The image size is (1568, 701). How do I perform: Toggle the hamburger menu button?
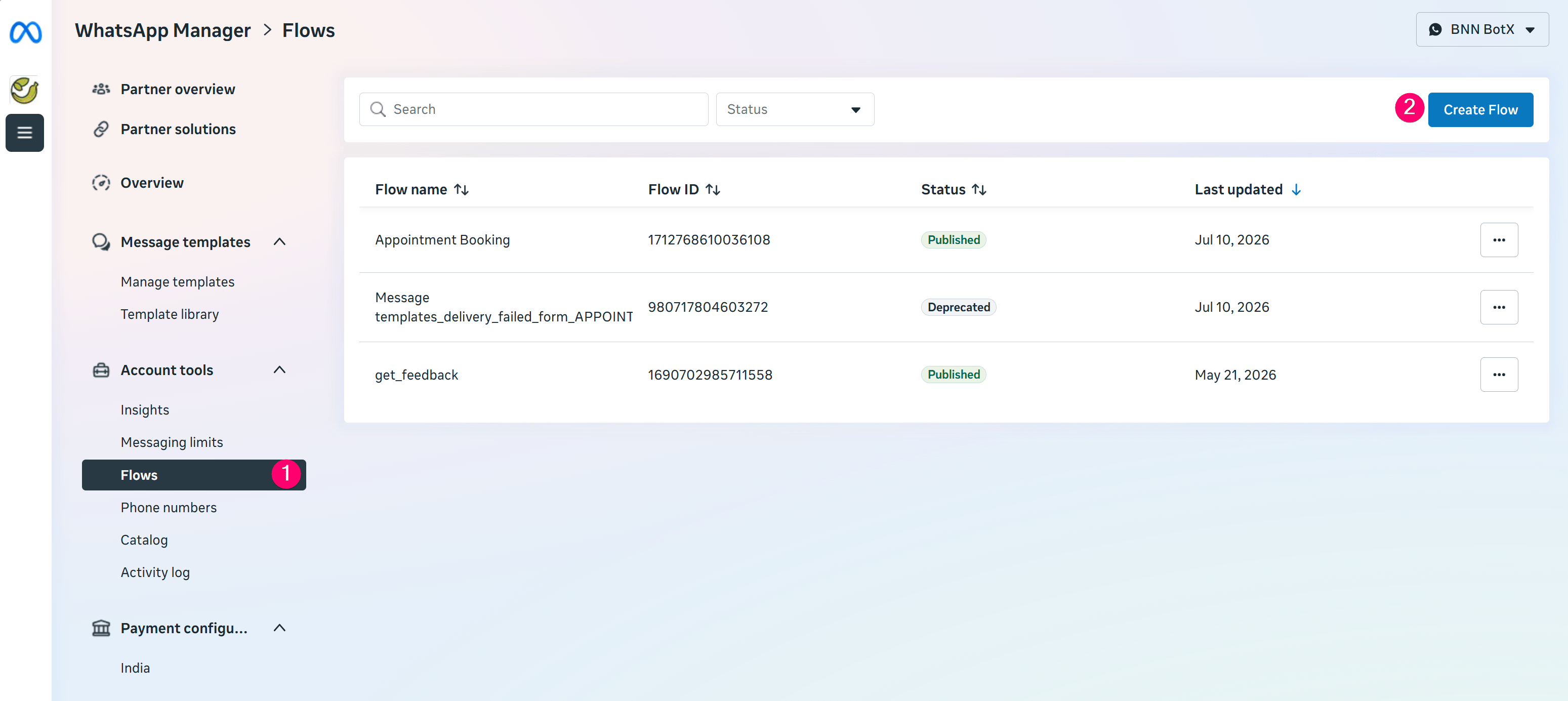pos(25,132)
